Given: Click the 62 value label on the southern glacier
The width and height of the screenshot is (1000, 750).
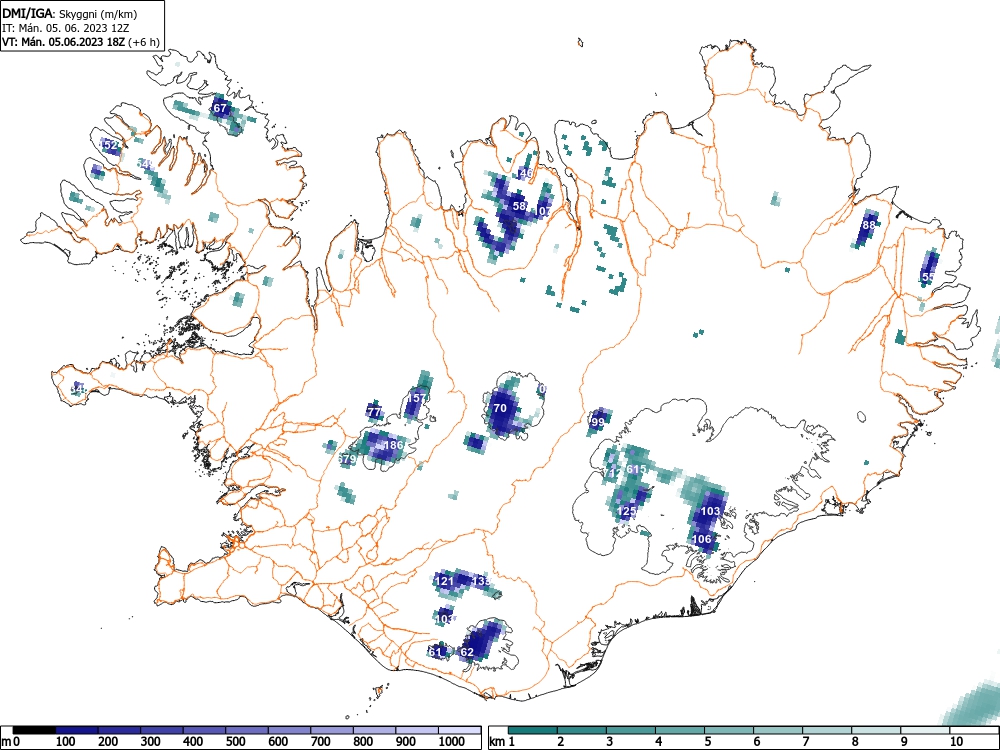Looking at the screenshot, I should (x=467, y=652).
